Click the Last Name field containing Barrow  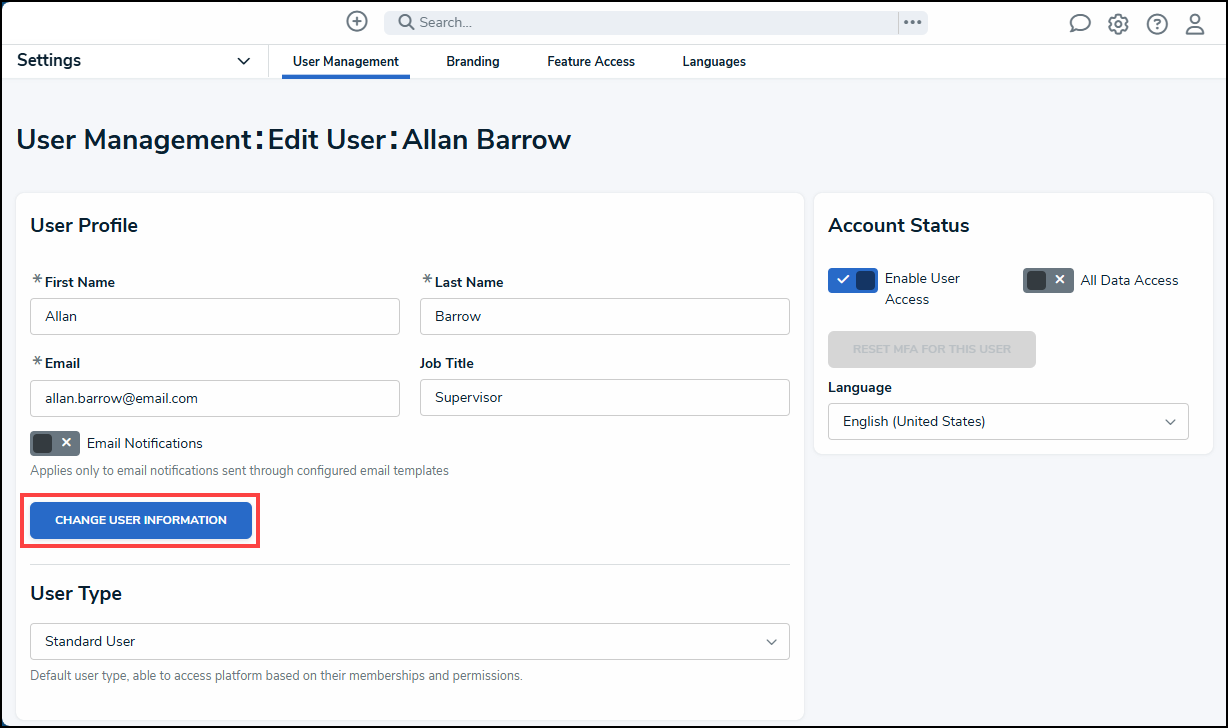[605, 316]
